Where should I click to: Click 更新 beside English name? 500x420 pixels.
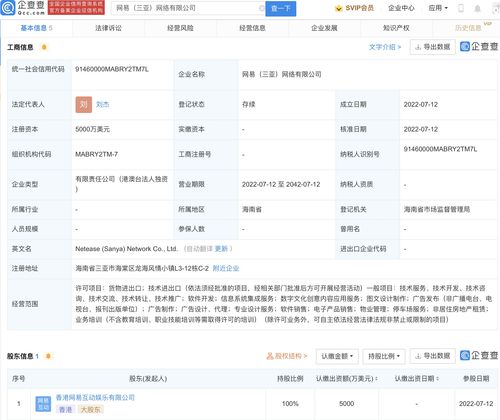coord(221,249)
